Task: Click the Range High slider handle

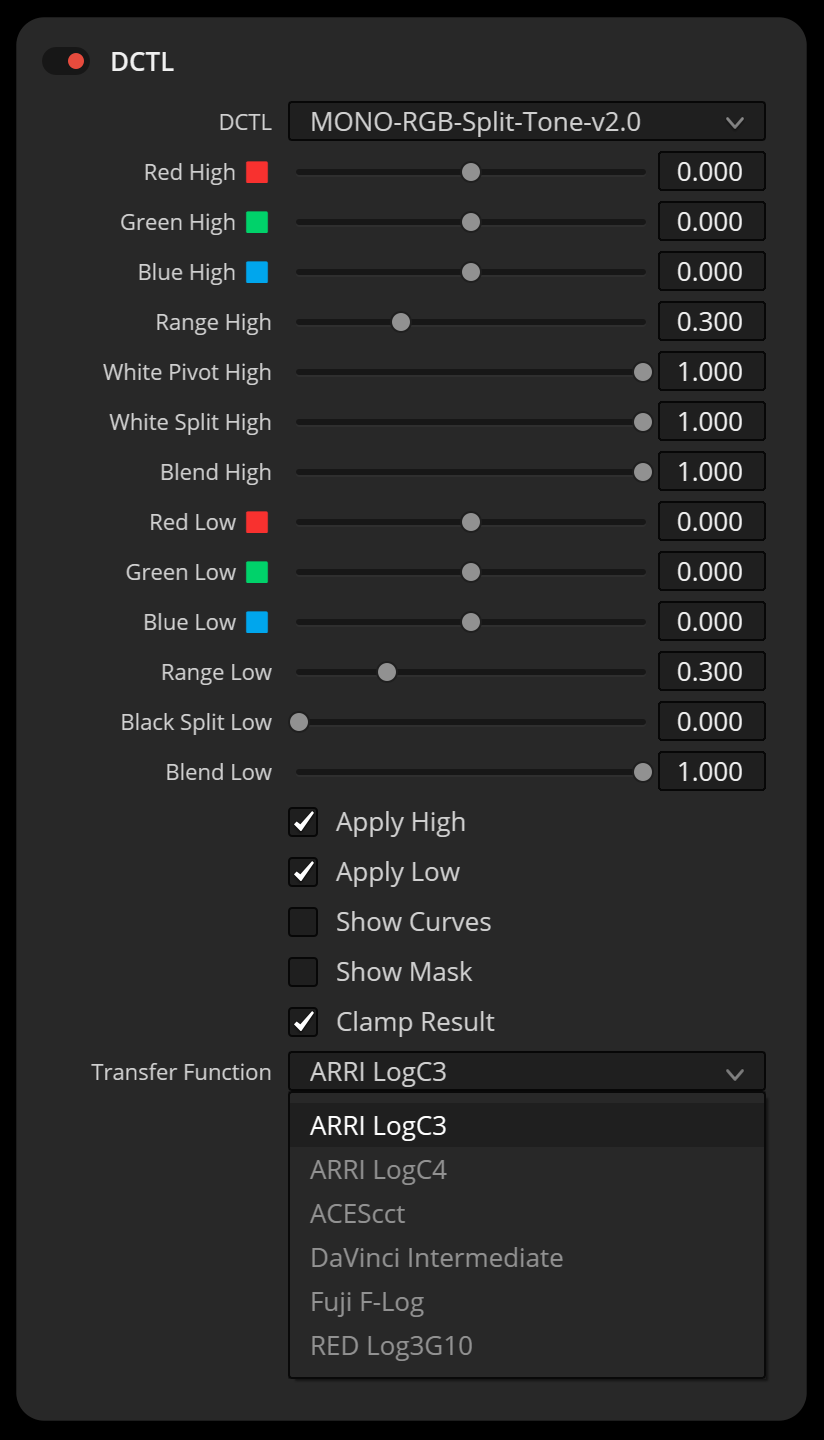Action: point(401,322)
